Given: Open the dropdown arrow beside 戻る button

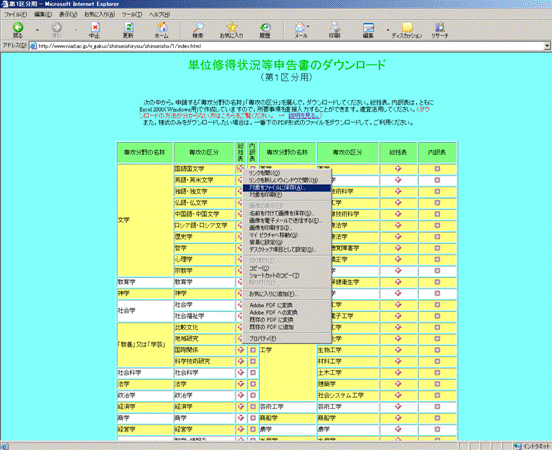Looking at the screenshot, I should (x=37, y=30).
